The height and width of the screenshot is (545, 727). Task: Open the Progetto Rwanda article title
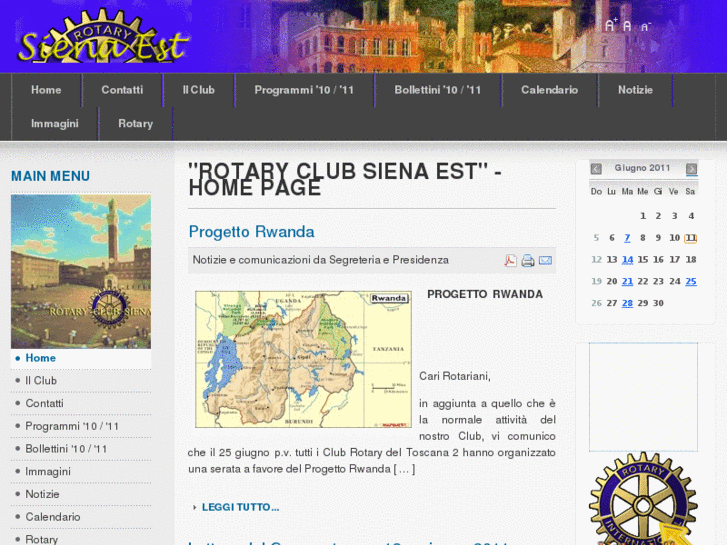[252, 231]
